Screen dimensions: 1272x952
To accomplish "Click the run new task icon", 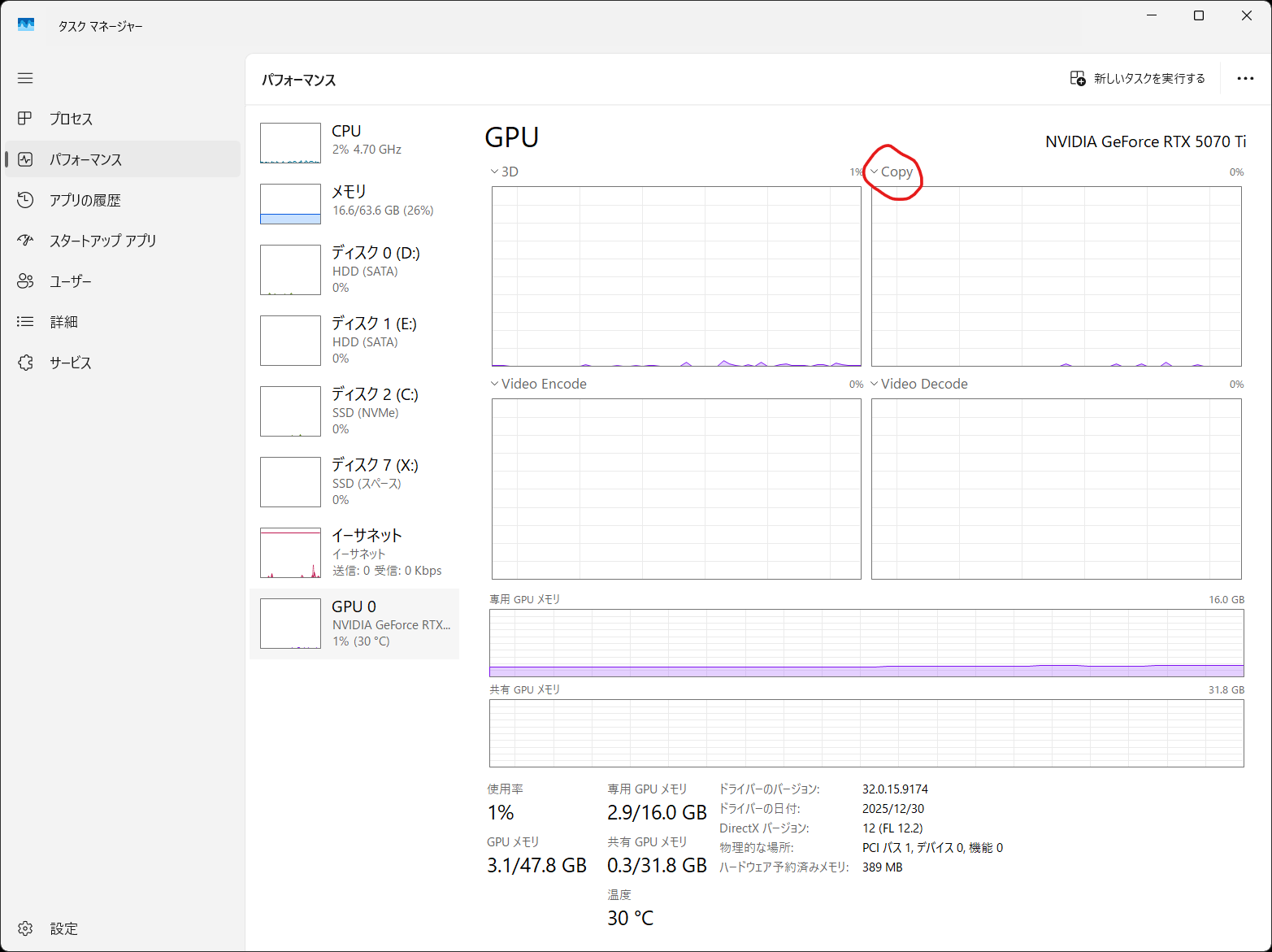I will tap(1078, 78).
